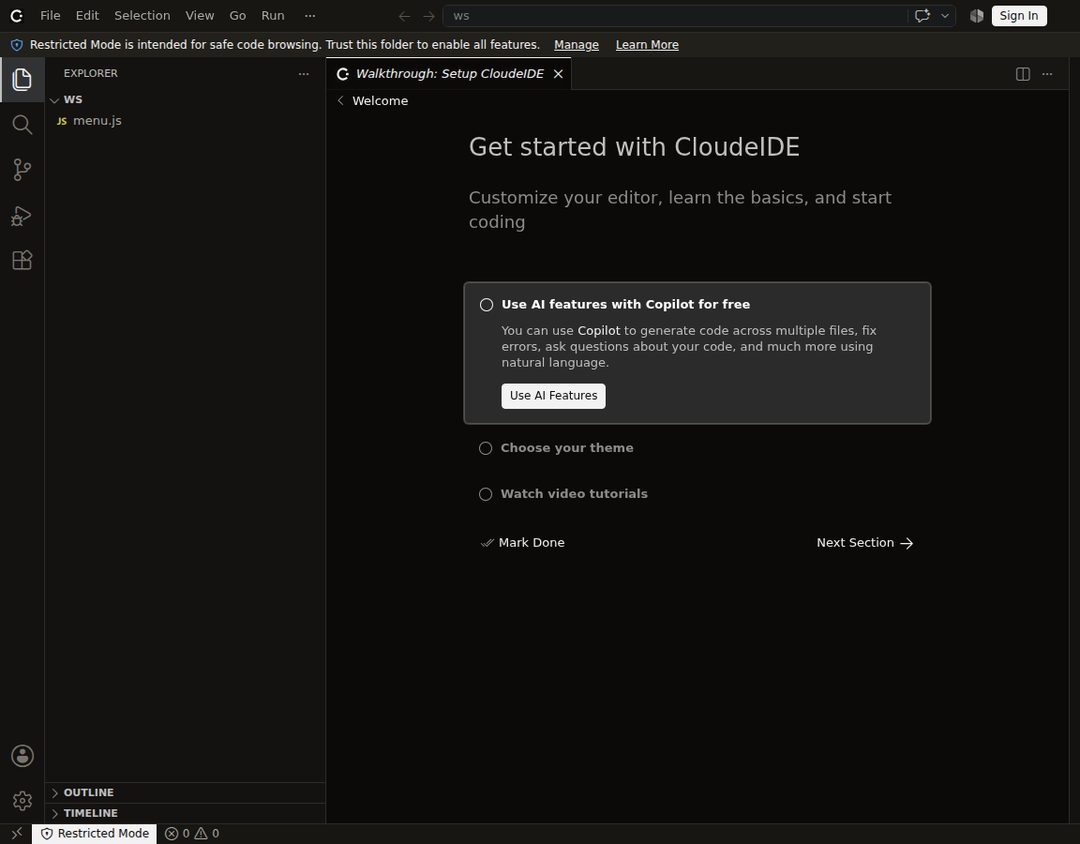
Task: Click the arrow icon after Next Section
Action: click(x=906, y=543)
